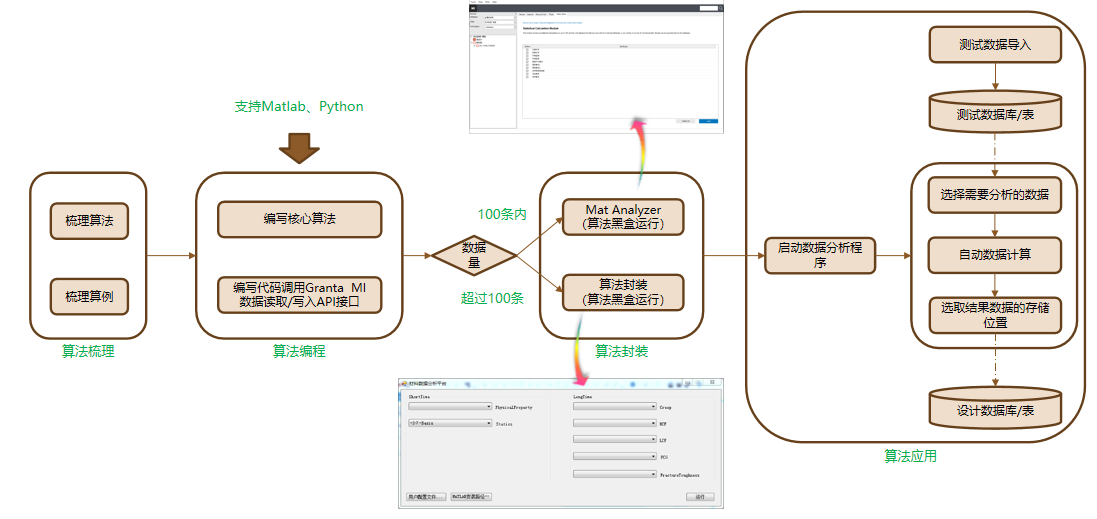Click the 自动数据计算 box
The width and height of the screenshot is (1097, 519).
click(995, 255)
